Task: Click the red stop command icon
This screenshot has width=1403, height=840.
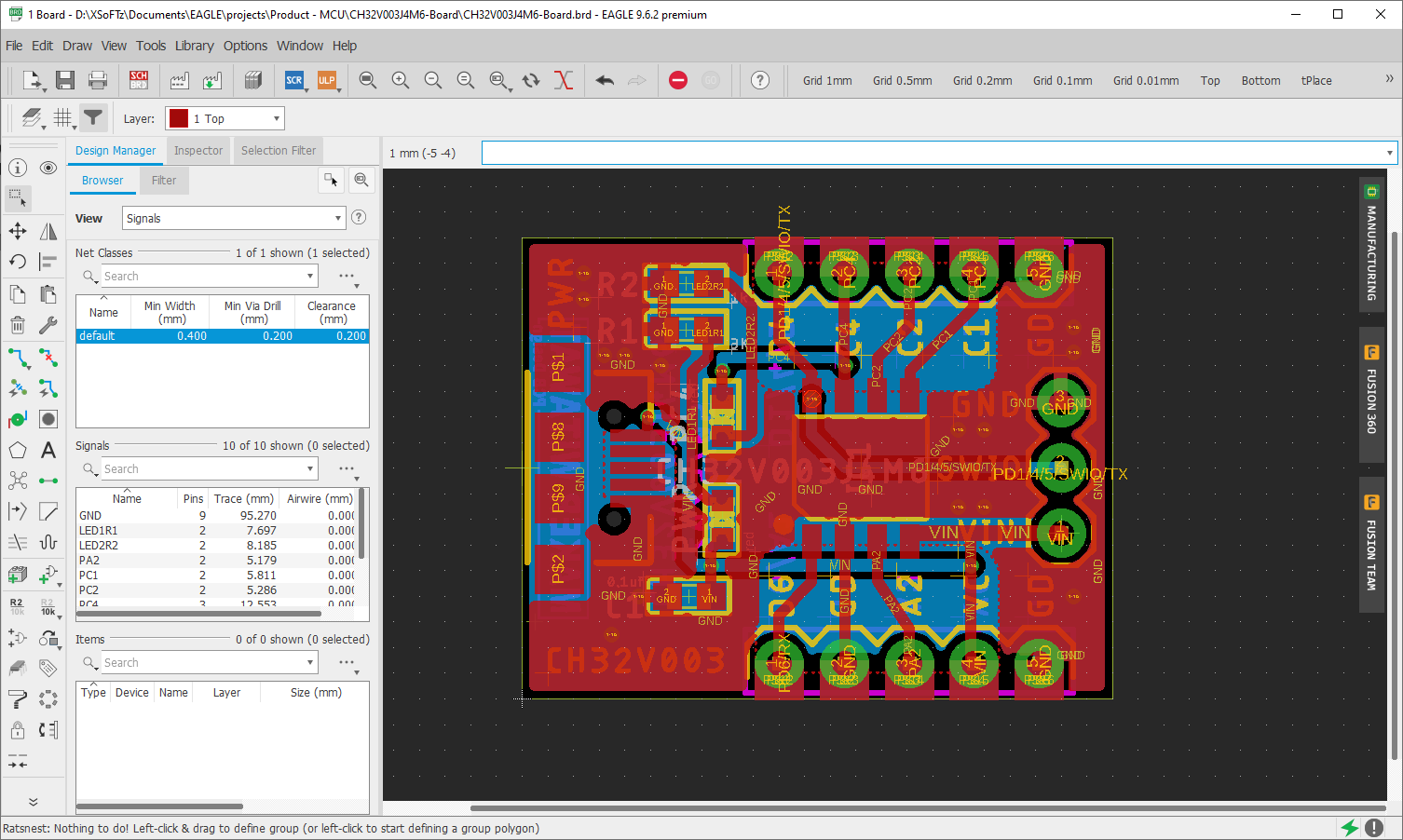Action: click(x=678, y=80)
